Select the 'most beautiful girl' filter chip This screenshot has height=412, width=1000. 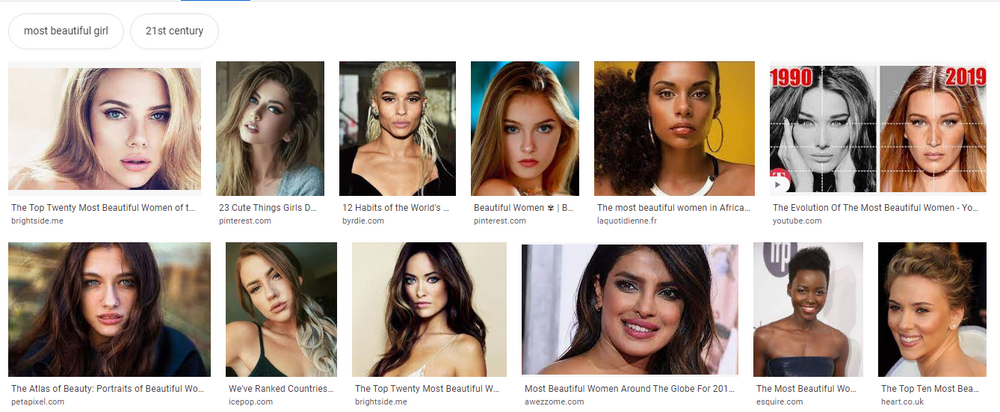pyautogui.click(x=66, y=31)
